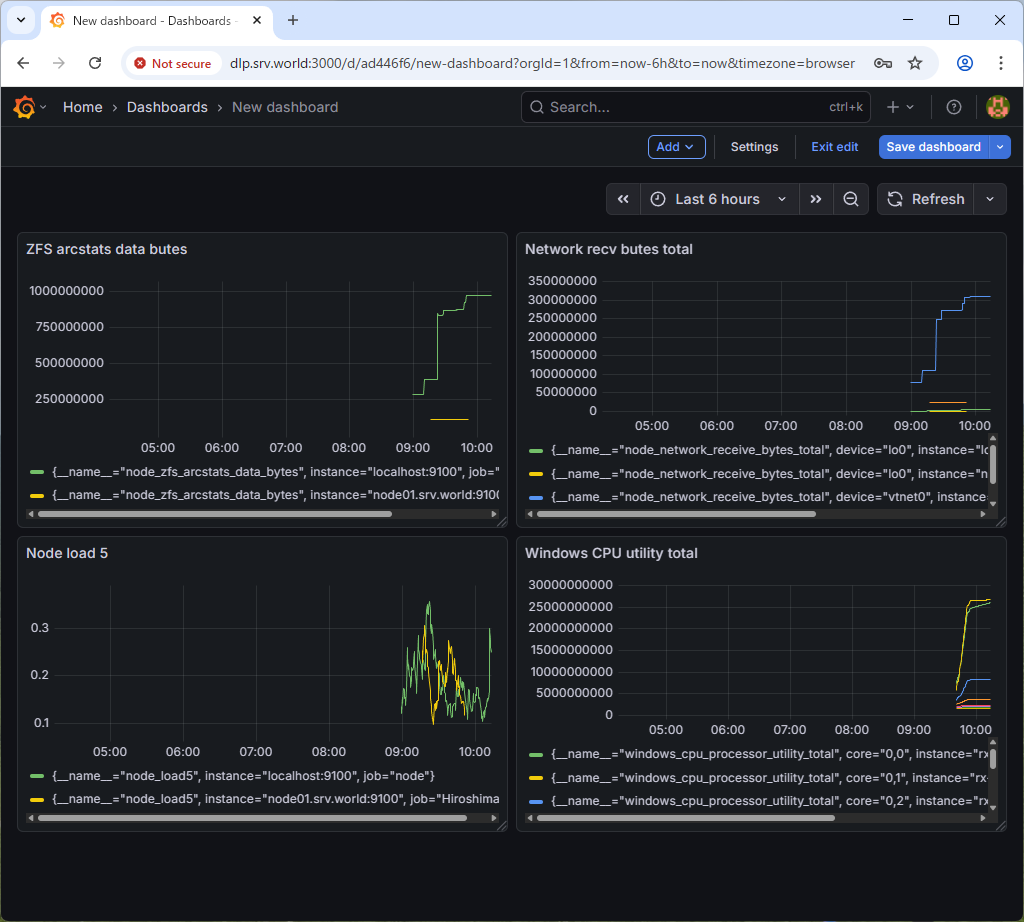
Task: Open dashboard Settings
Action: pos(754,147)
